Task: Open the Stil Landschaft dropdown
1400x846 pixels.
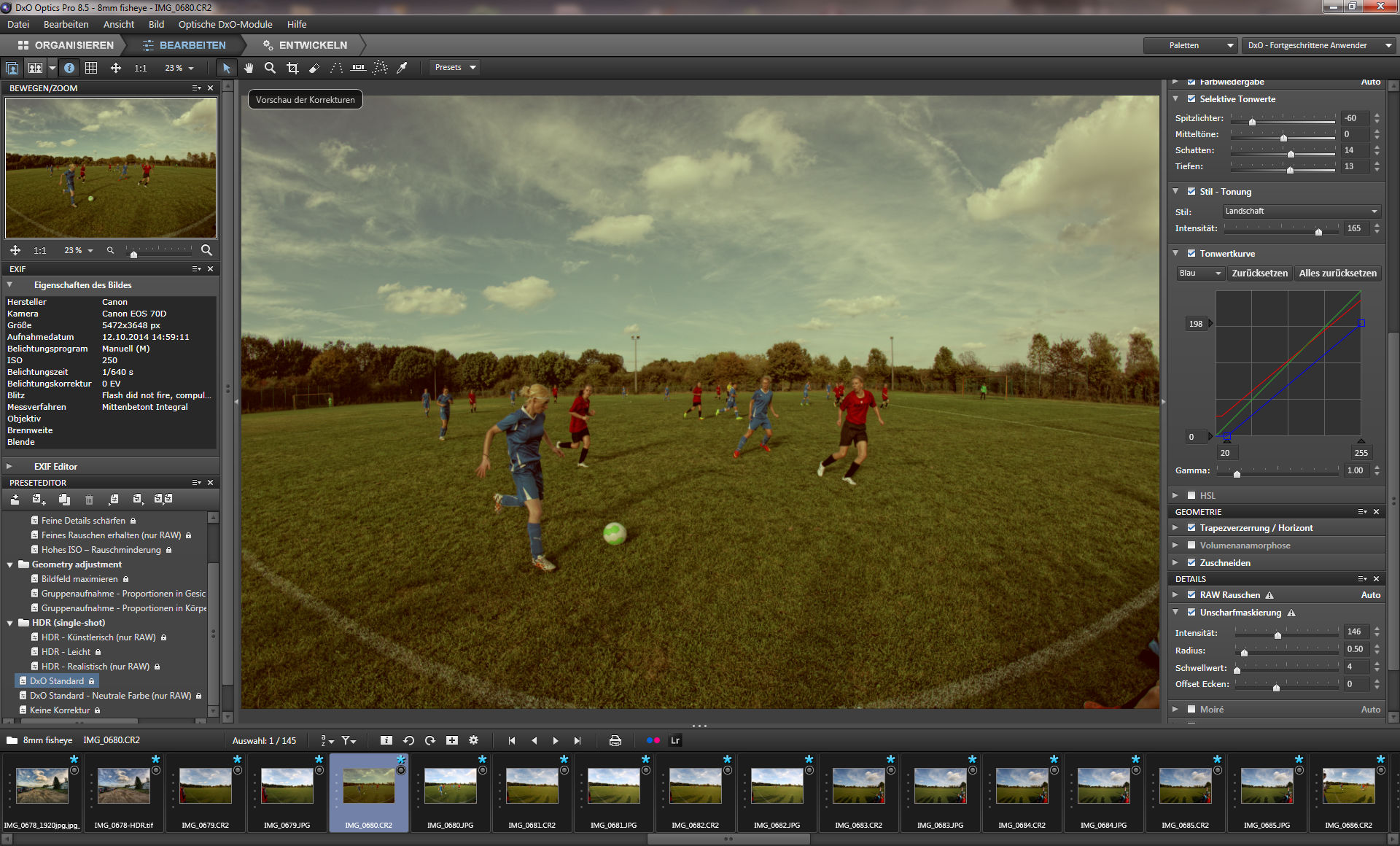Action: (x=1301, y=211)
